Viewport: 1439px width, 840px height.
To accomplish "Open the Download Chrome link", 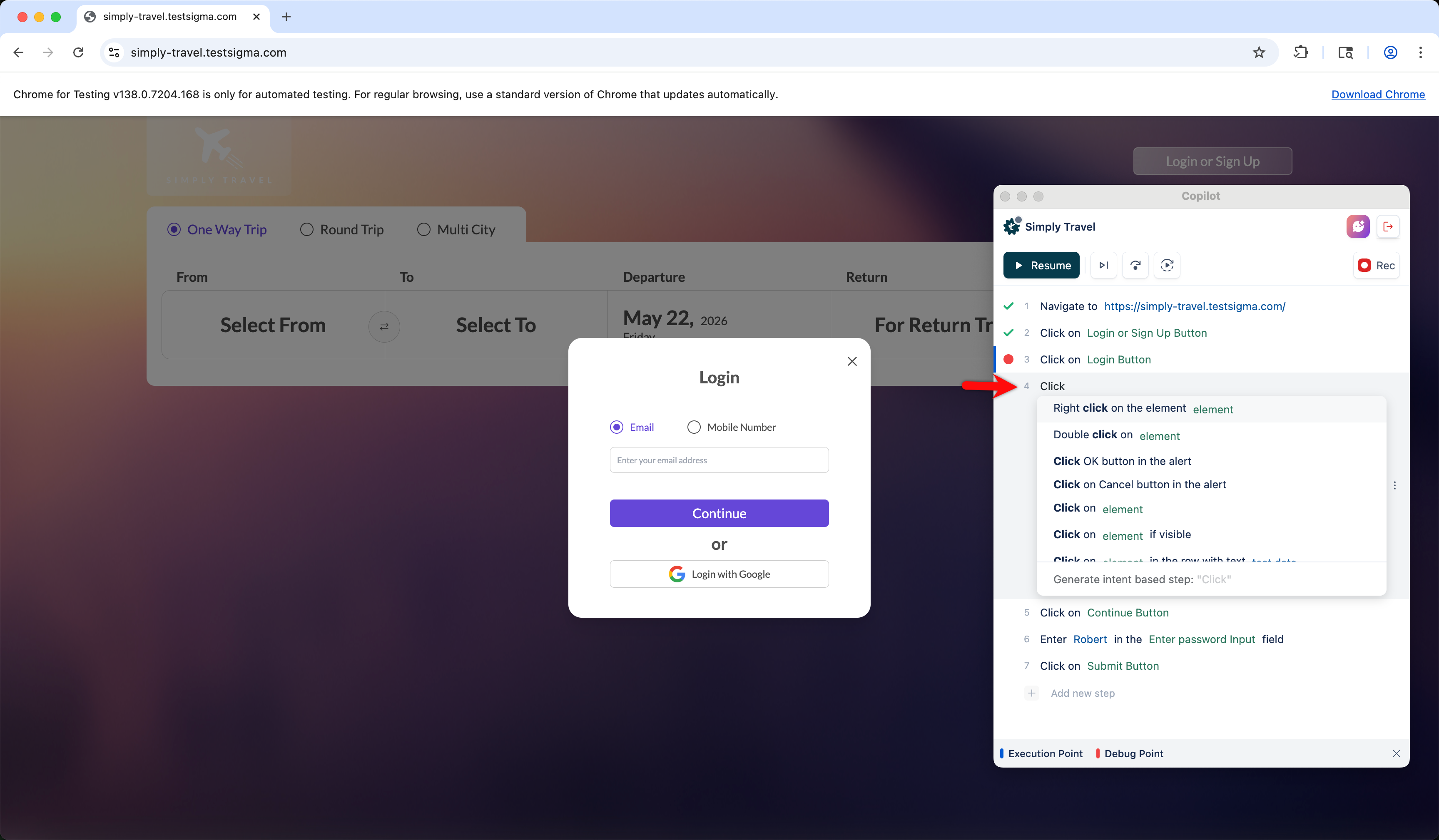I will tap(1378, 94).
